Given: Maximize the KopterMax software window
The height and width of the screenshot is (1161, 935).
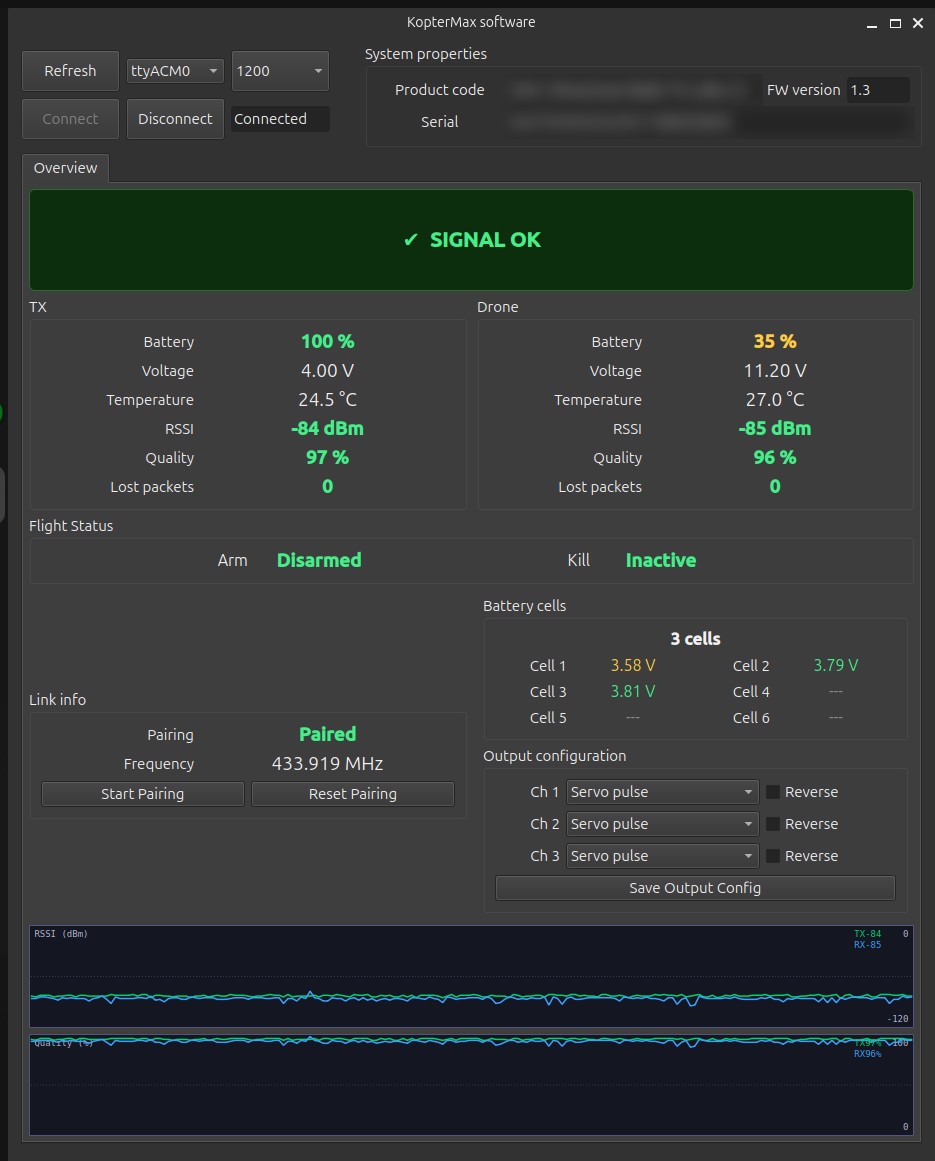Looking at the screenshot, I should [895, 24].
